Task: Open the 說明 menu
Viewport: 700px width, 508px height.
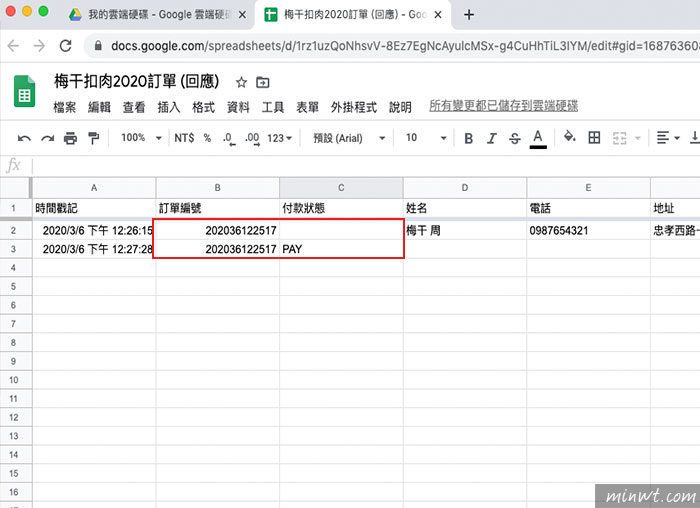Action: click(400, 107)
